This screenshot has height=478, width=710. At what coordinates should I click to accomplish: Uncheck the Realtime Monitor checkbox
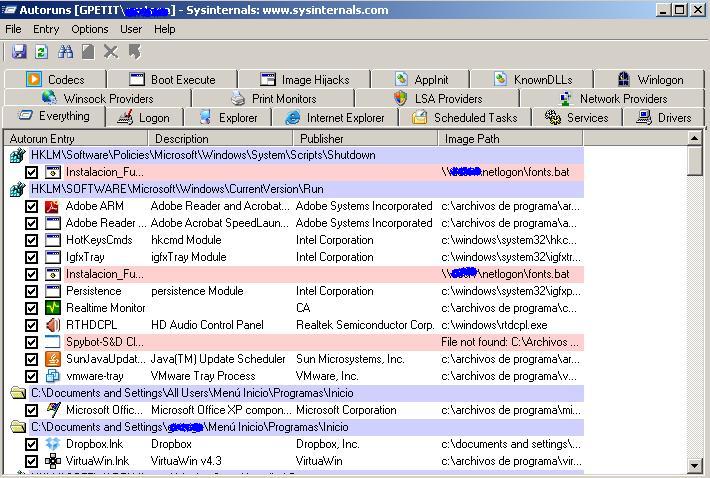pos(31,308)
